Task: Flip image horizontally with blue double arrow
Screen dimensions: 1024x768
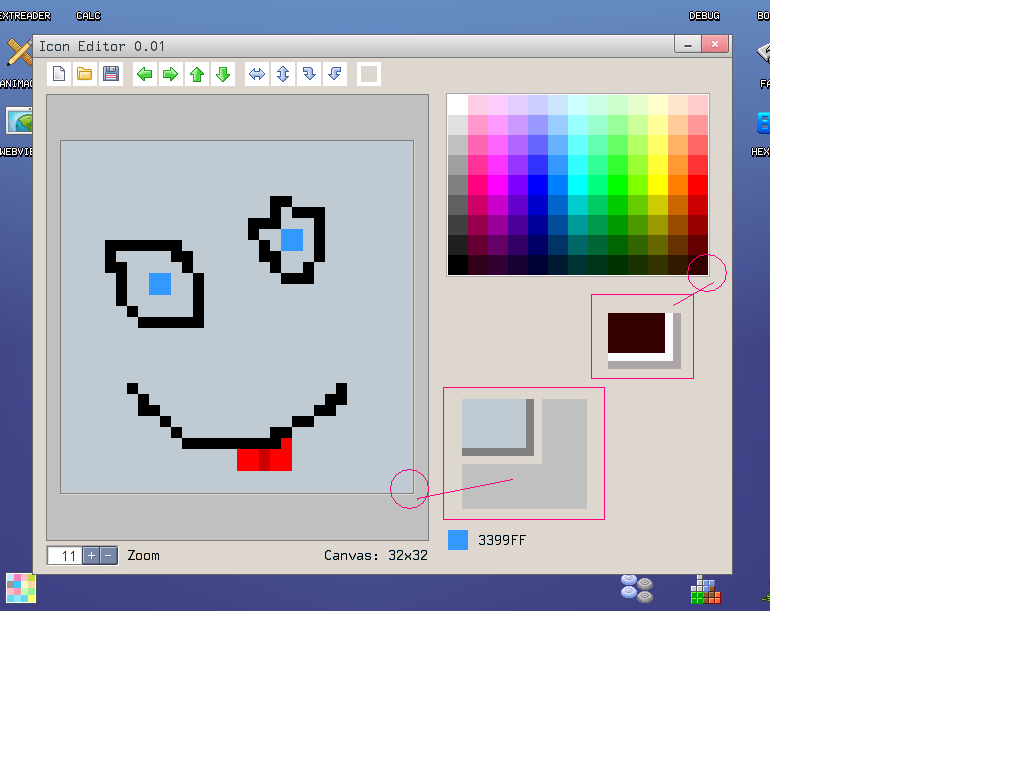Action: tap(257, 74)
